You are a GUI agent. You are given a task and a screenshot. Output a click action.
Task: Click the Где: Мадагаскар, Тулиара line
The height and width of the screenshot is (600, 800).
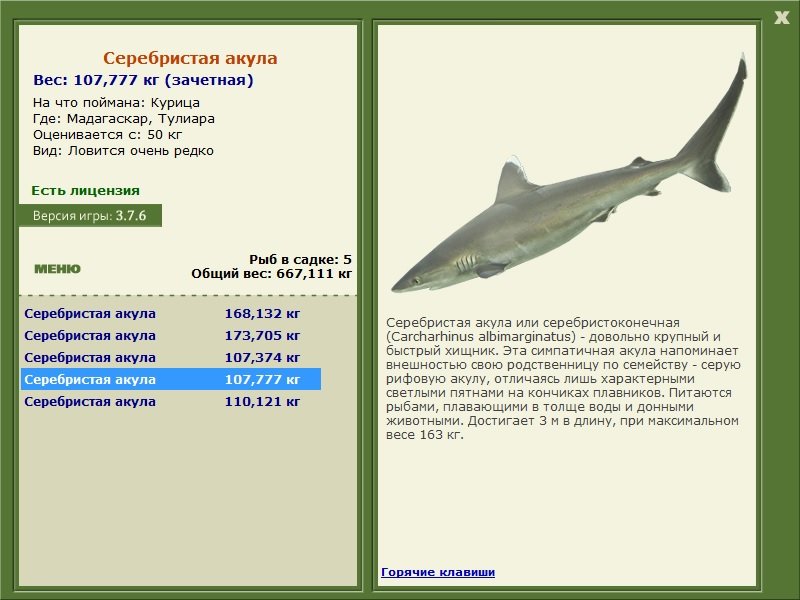[124, 119]
